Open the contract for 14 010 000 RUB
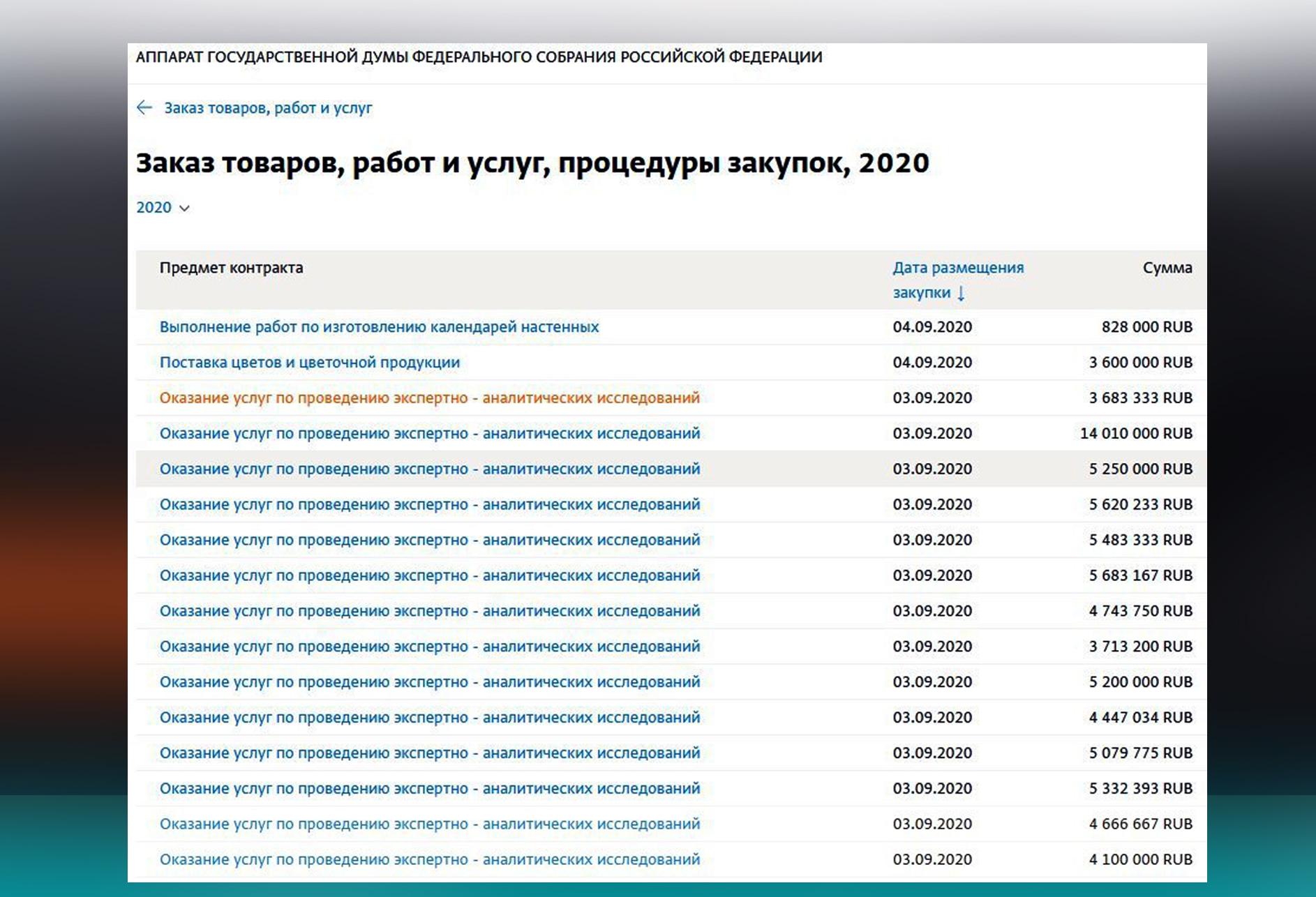This screenshot has width=1316, height=897. point(429,434)
